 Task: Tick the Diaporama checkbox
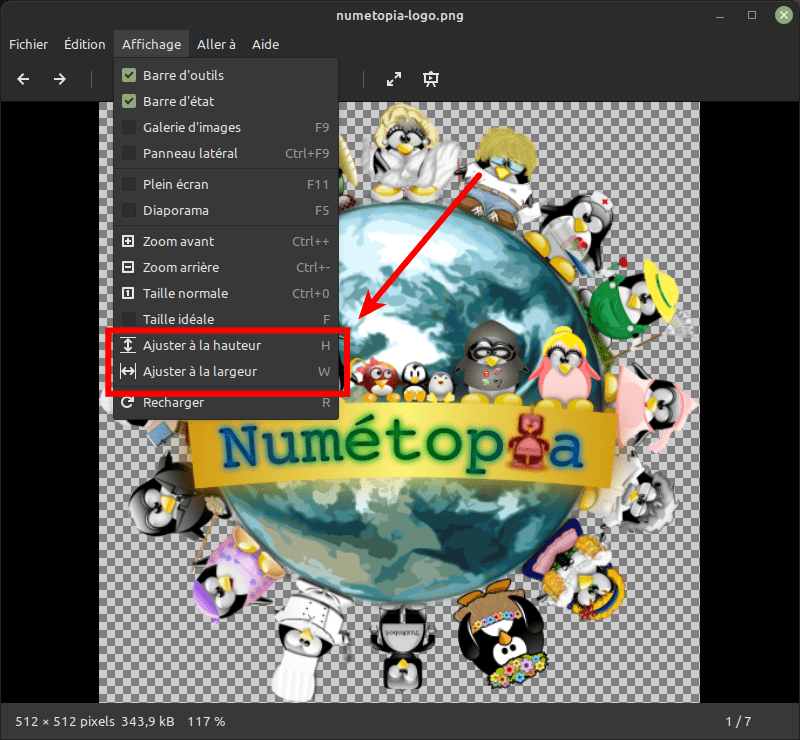[129, 211]
